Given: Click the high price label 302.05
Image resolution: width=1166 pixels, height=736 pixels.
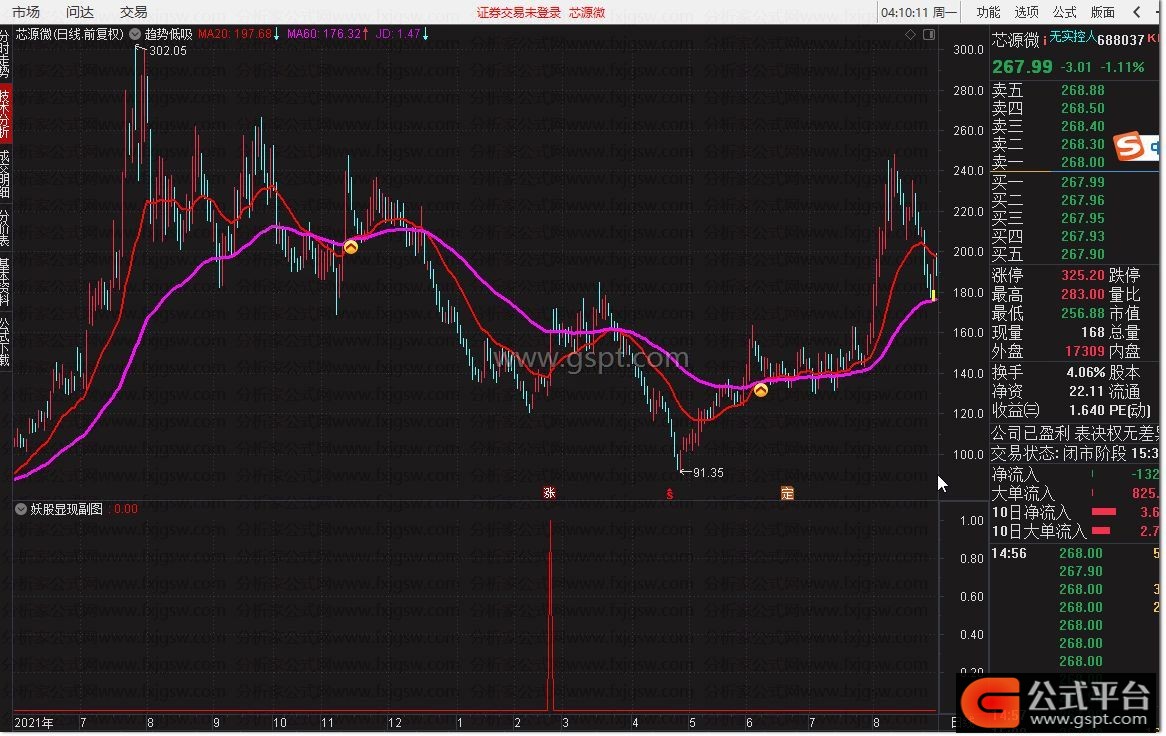Looking at the screenshot, I should (167, 51).
